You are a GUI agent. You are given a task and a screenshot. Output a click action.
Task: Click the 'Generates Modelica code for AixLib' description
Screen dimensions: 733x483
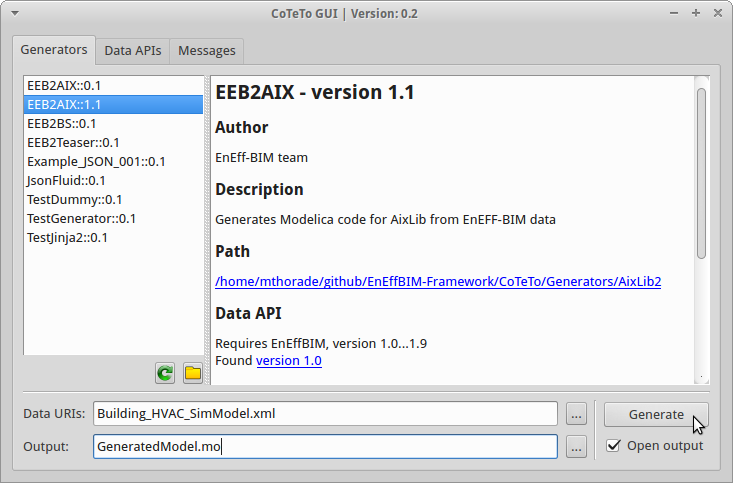click(385, 220)
